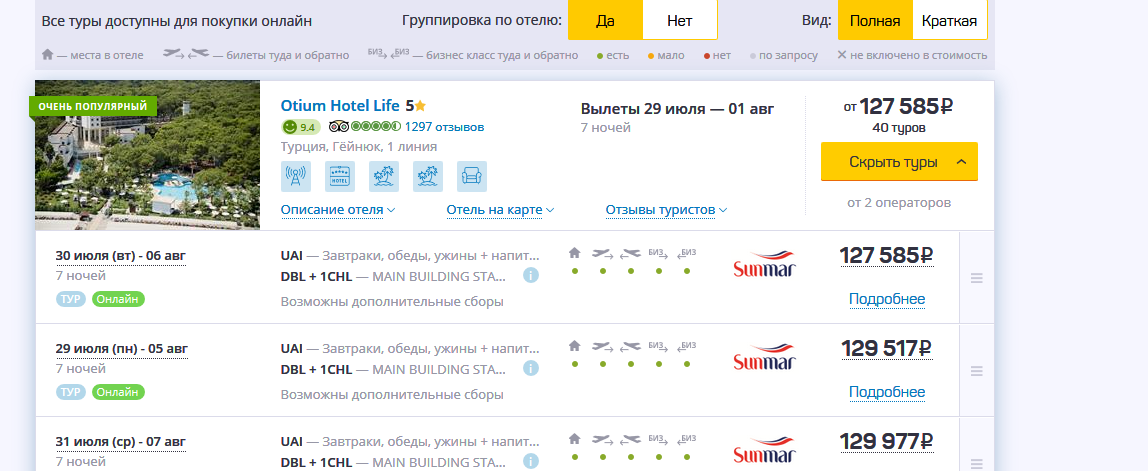Click the armchair amenity icon

click(x=472, y=177)
